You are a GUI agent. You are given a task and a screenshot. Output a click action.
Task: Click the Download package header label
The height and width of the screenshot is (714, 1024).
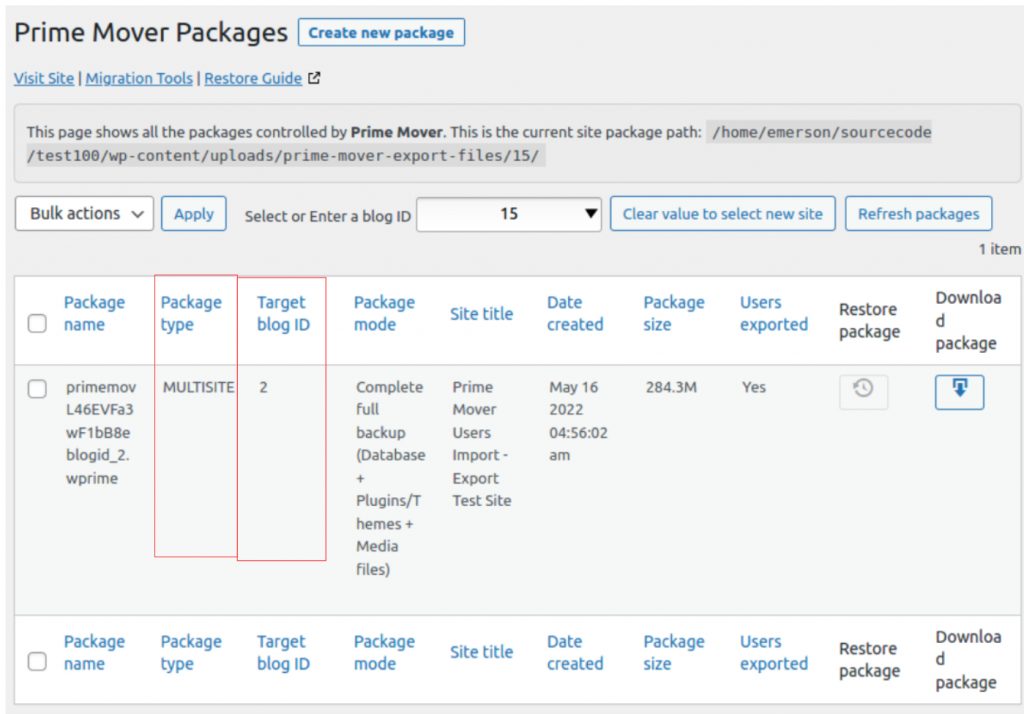tap(968, 320)
